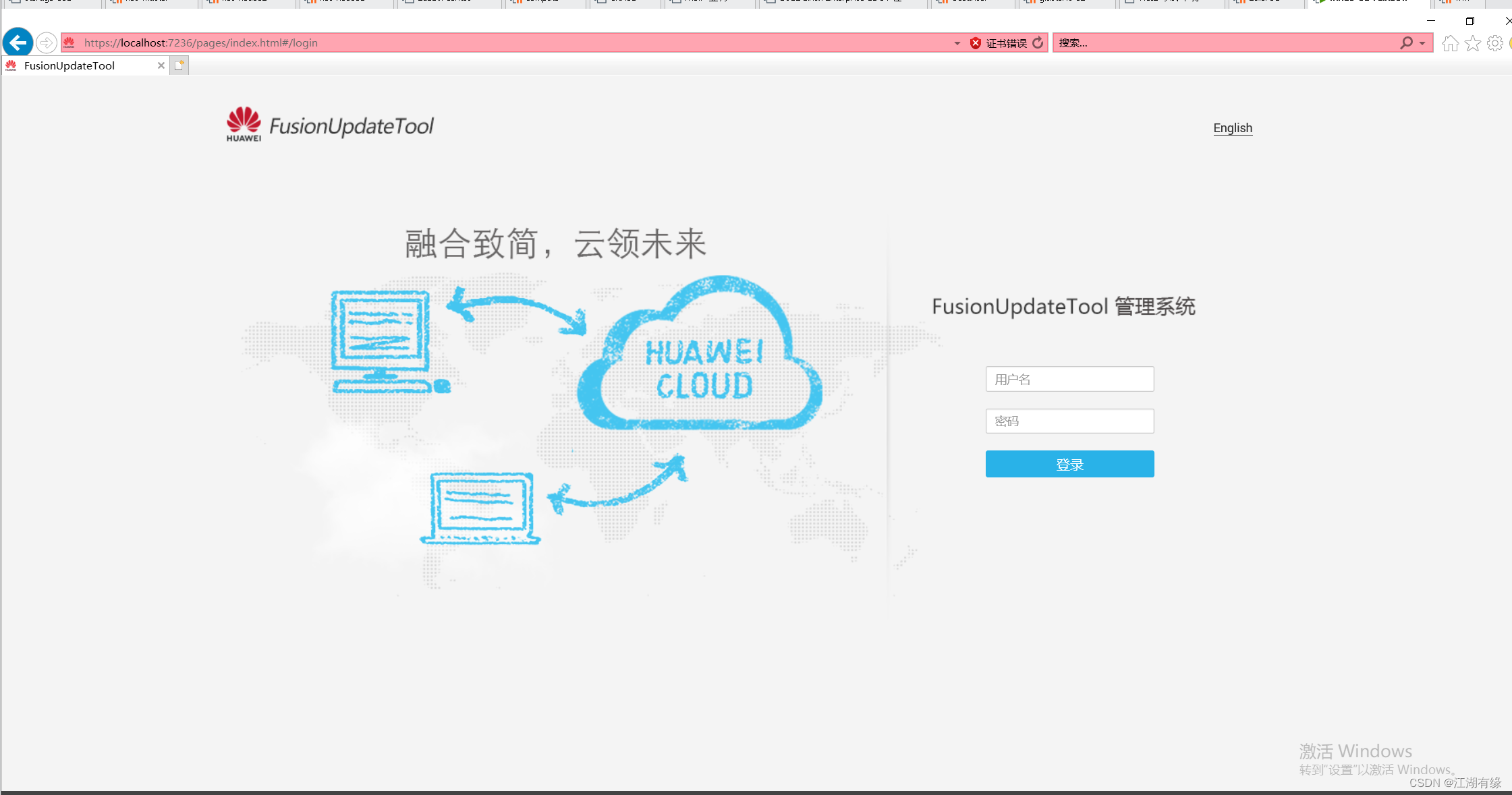Click the 登录 login button
Image resolution: width=1512 pixels, height=795 pixels.
[x=1069, y=464]
